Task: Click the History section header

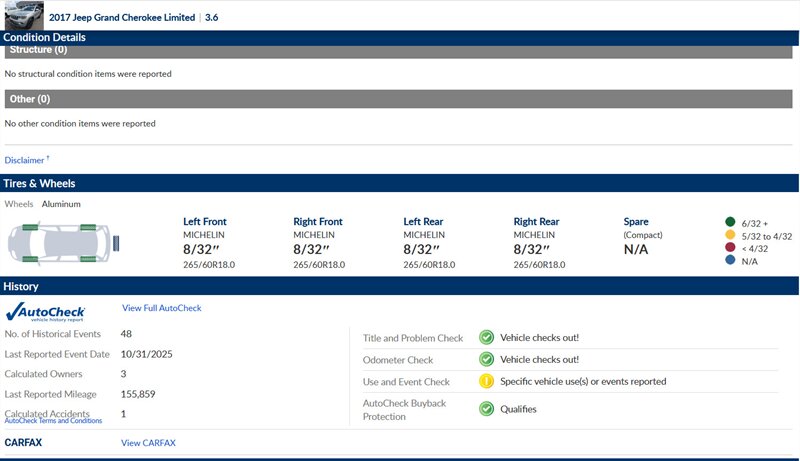Action: point(400,287)
